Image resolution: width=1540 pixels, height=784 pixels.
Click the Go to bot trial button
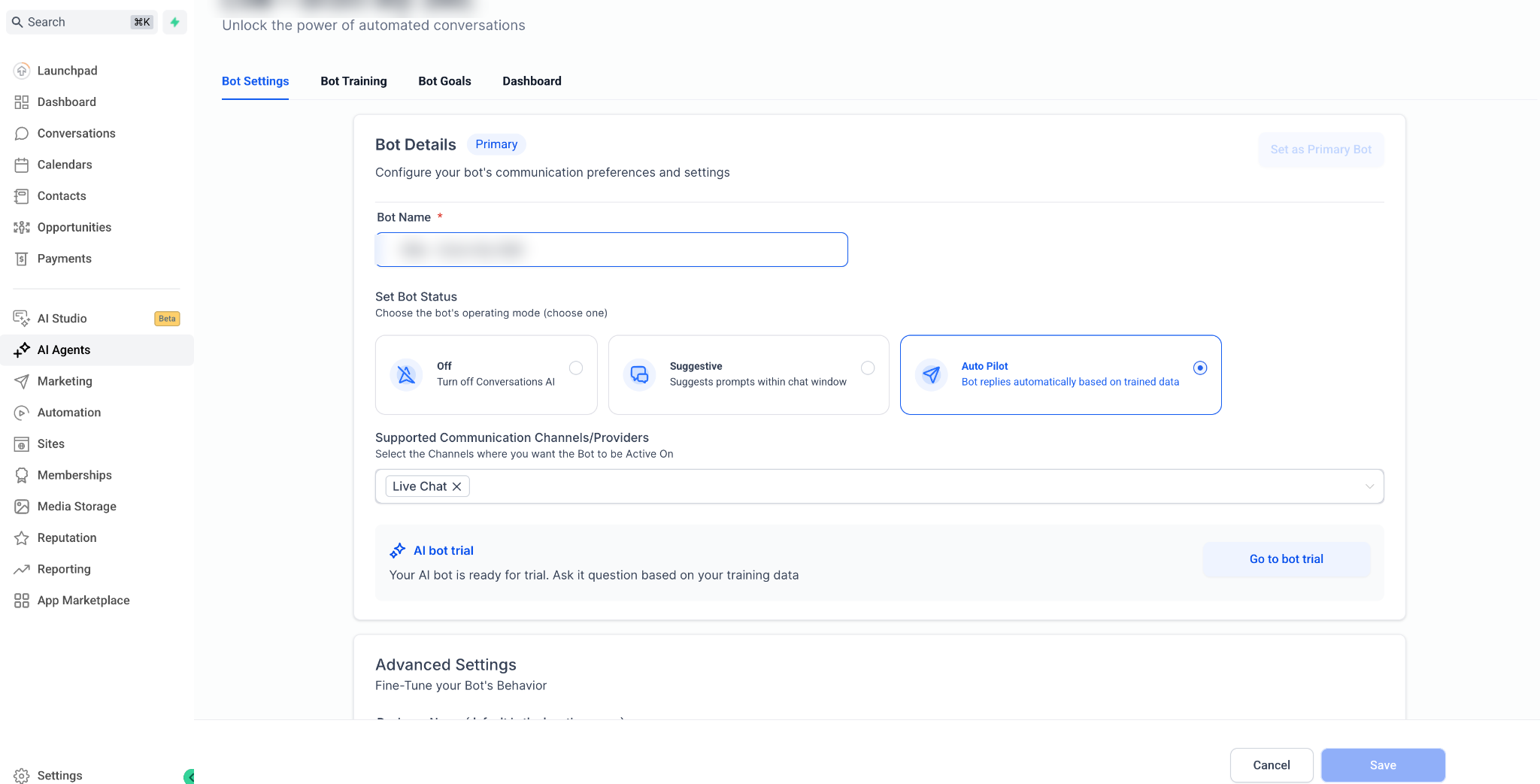pos(1287,559)
